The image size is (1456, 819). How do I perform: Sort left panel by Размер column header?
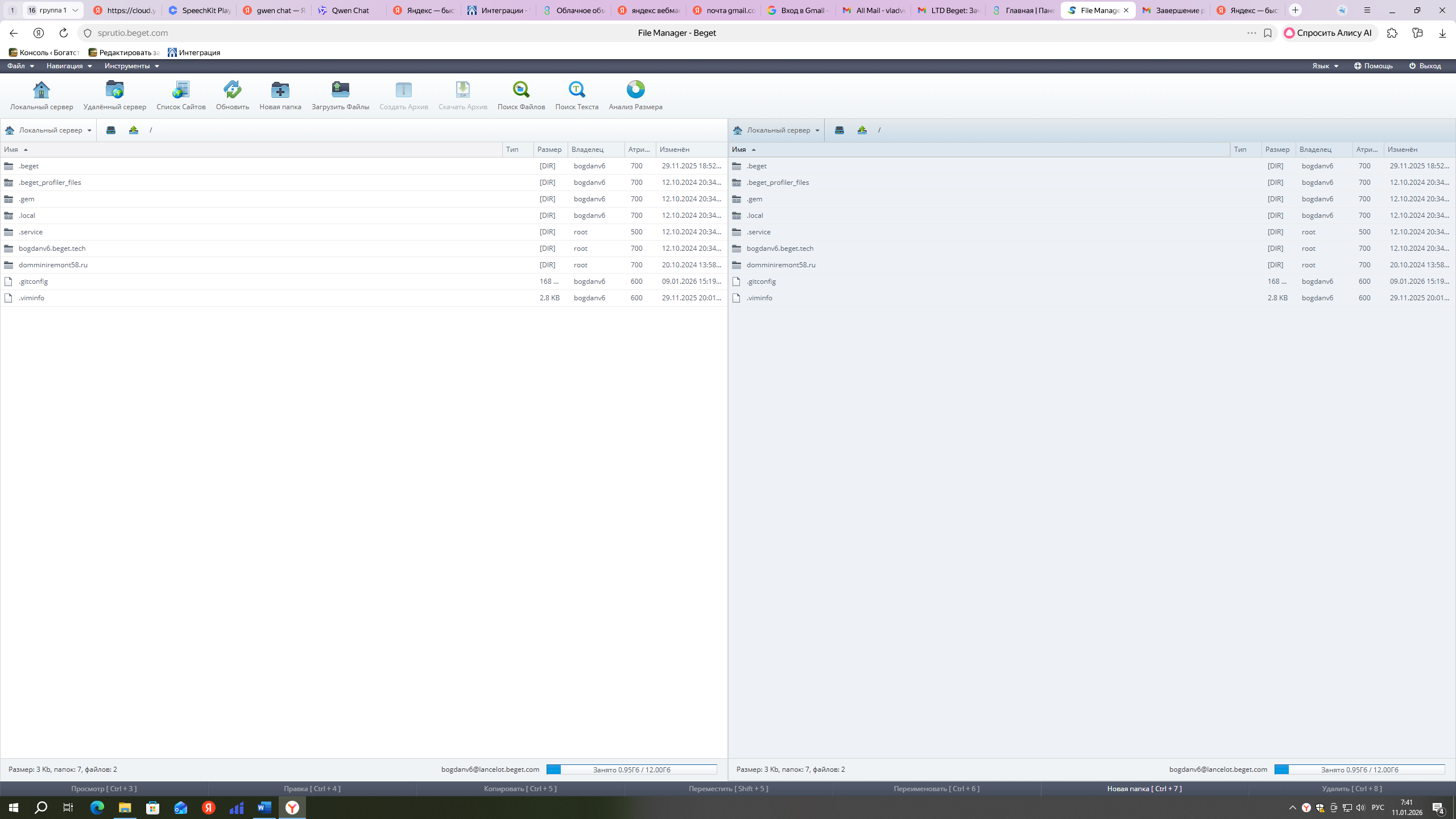pyautogui.click(x=549, y=150)
